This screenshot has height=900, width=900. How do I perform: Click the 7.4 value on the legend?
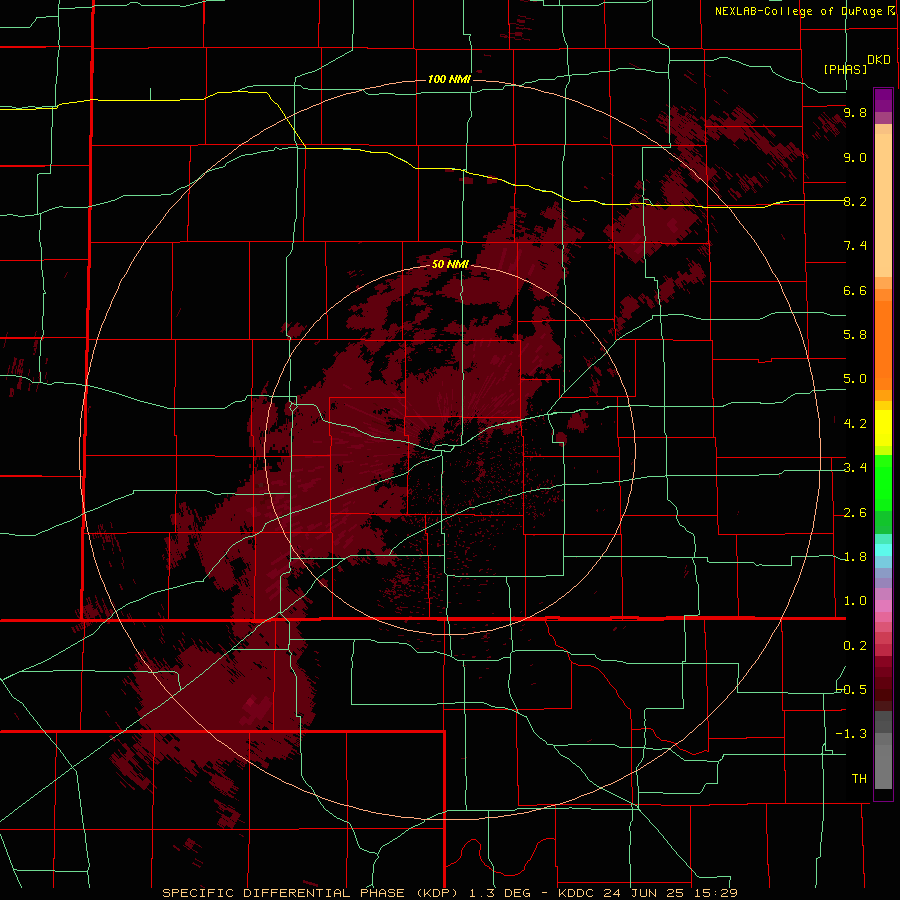[855, 246]
